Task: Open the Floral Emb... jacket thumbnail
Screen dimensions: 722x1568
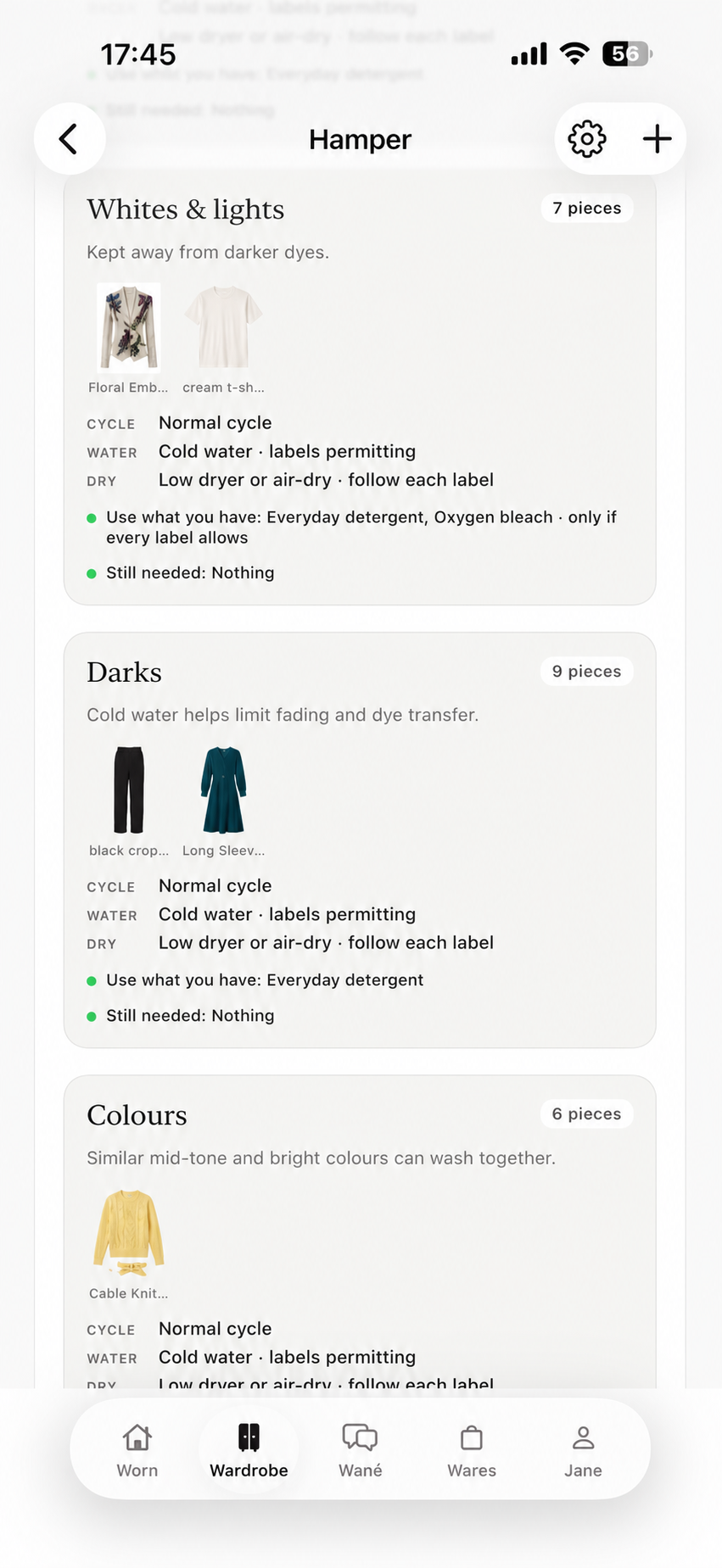Action: coord(128,328)
